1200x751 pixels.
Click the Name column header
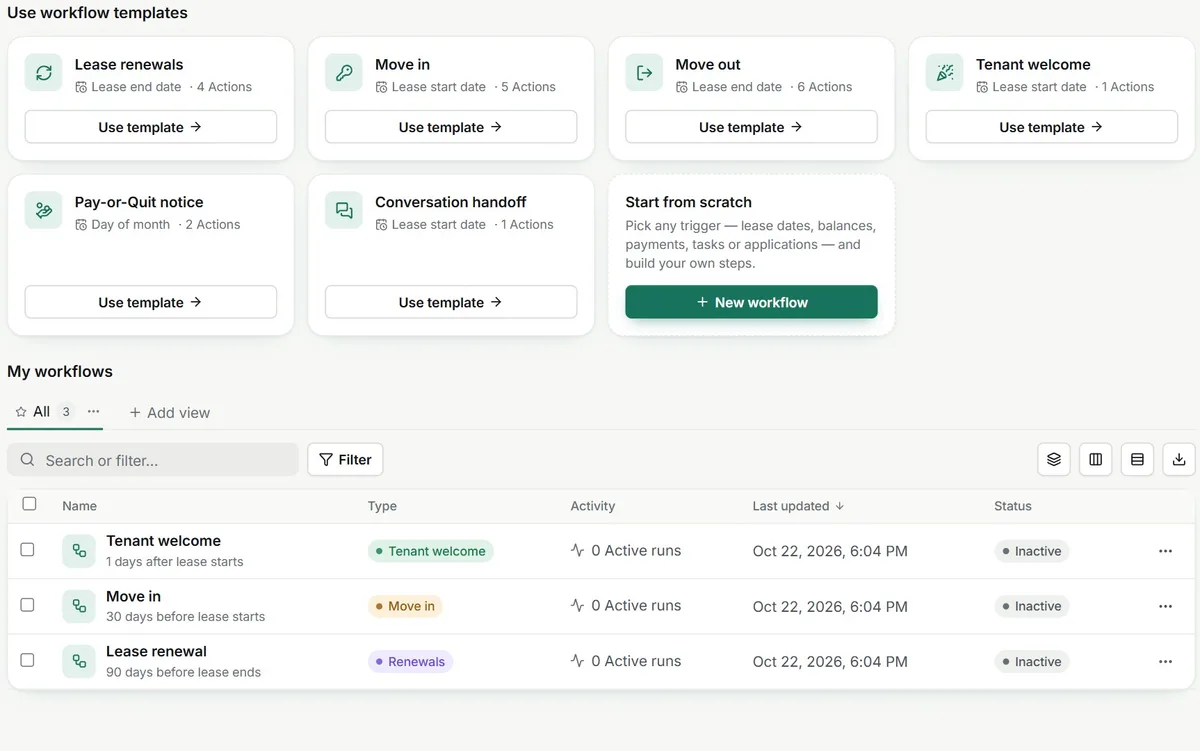[x=80, y=506]
